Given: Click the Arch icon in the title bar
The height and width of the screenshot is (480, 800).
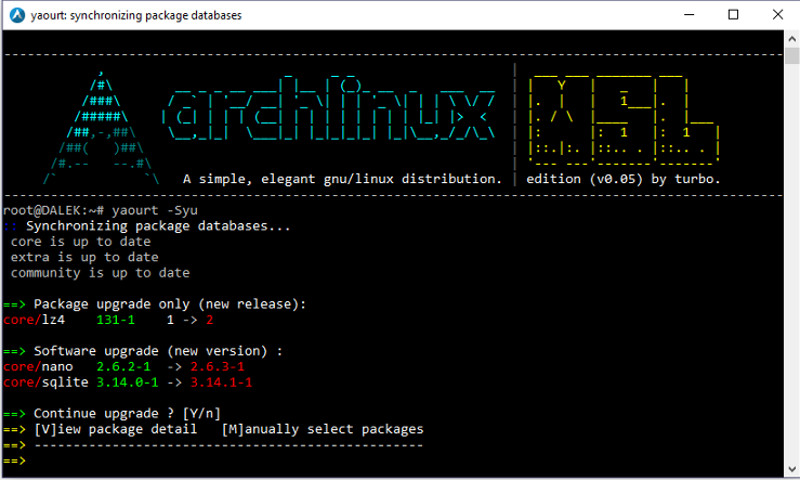Looking at the screenshot, I should click(x=16, y=15).
